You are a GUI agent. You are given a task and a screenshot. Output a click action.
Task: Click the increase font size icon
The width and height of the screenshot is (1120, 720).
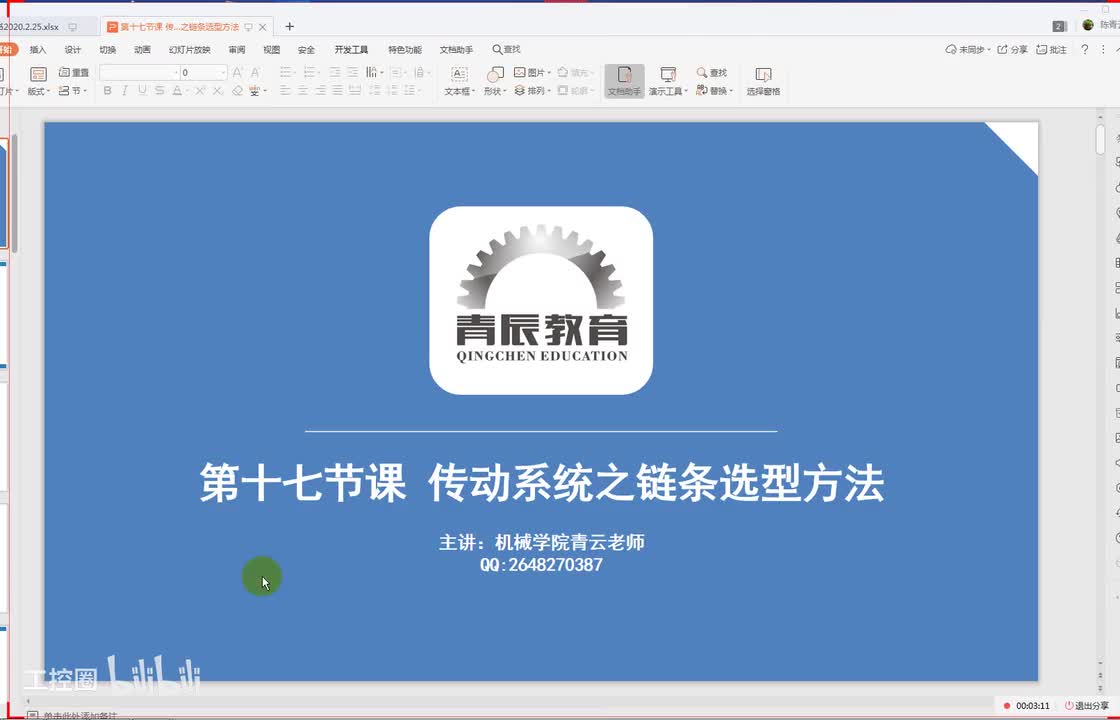coord(238,72)
